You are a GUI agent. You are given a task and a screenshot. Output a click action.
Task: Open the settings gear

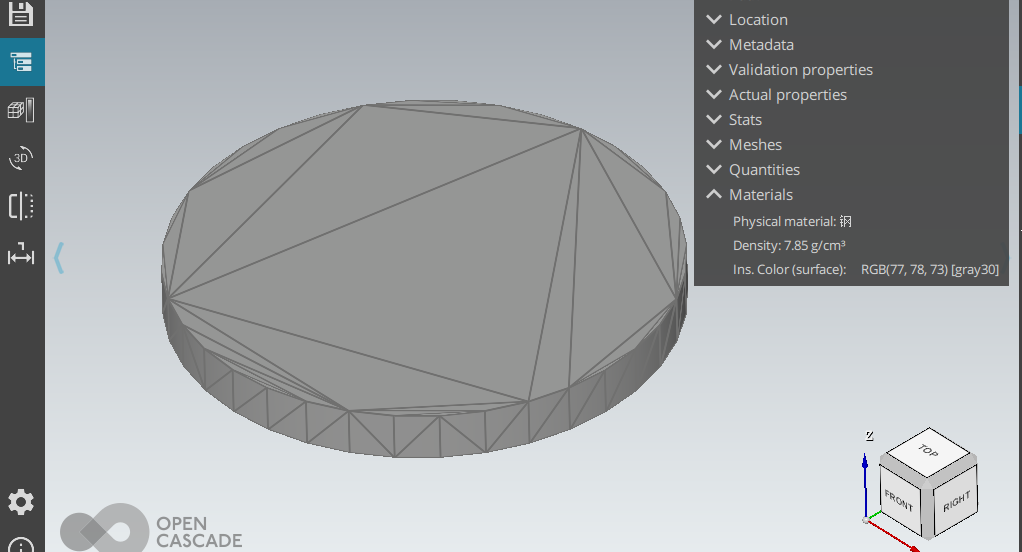(x=21, y=502)
